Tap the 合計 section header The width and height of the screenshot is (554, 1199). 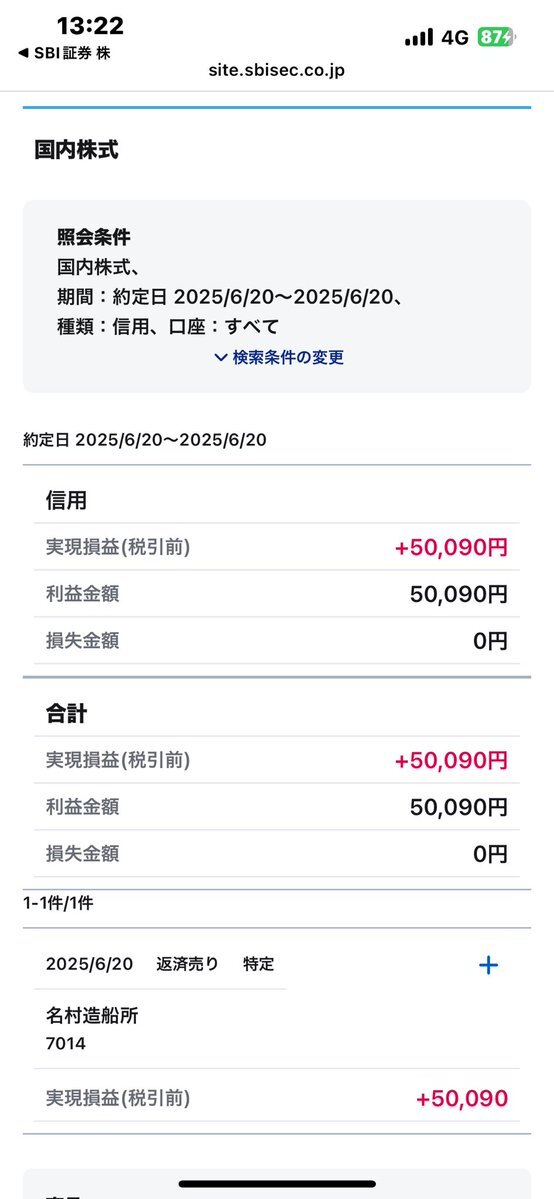point(66,714)
